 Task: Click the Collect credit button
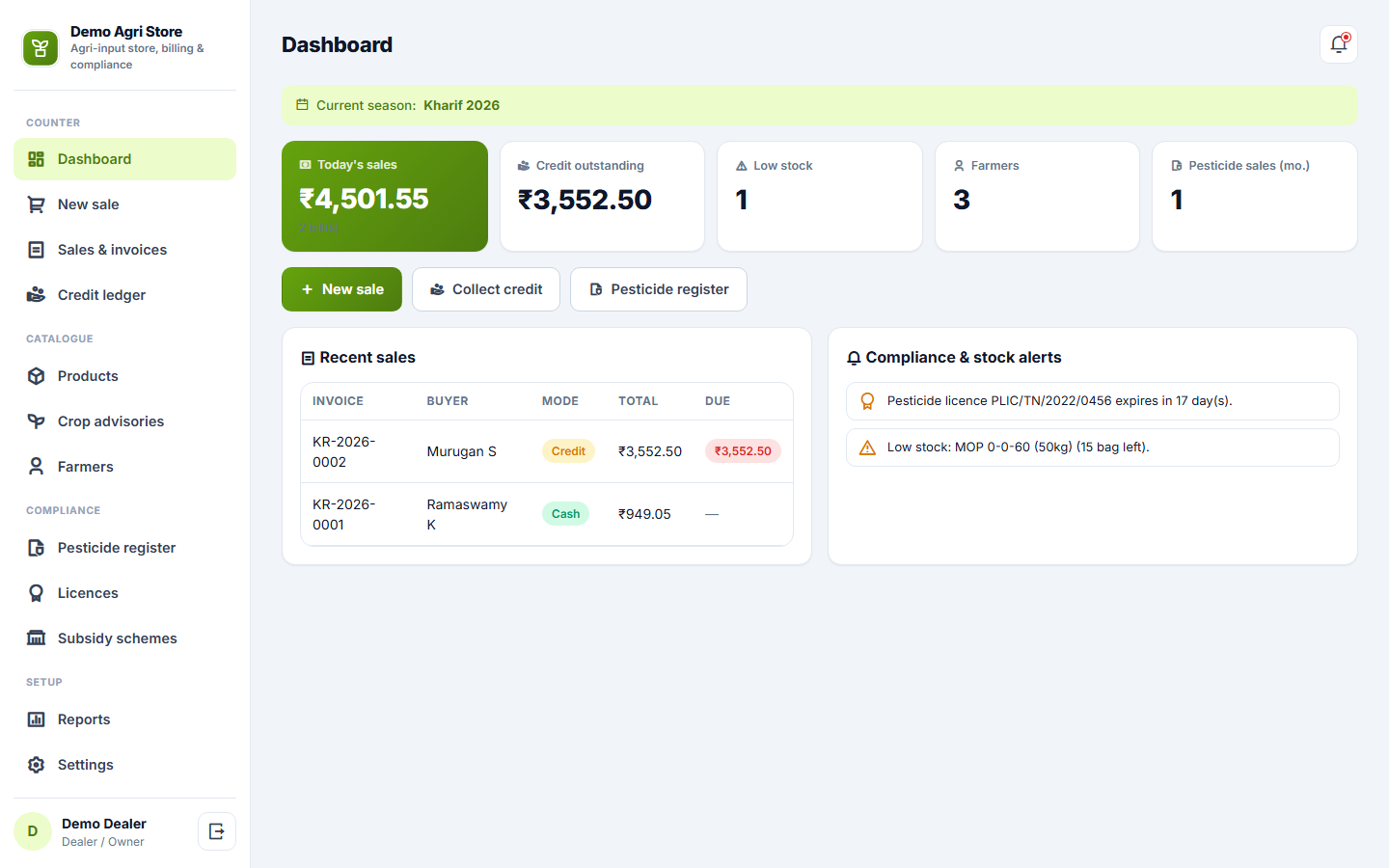coord(486,289)
